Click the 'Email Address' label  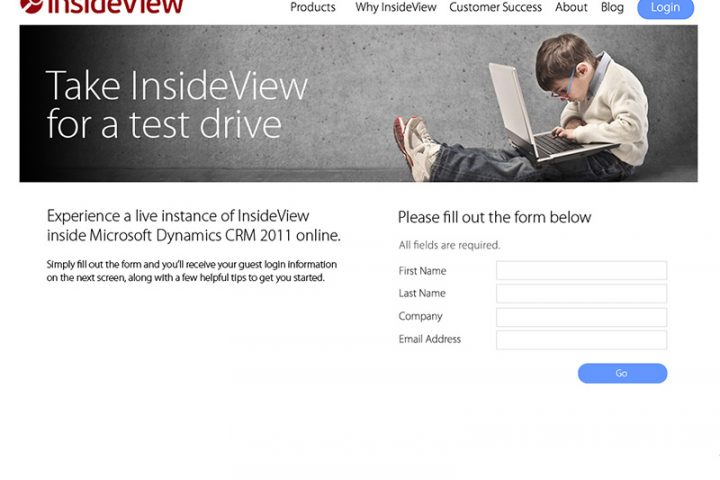pos(429,339)
